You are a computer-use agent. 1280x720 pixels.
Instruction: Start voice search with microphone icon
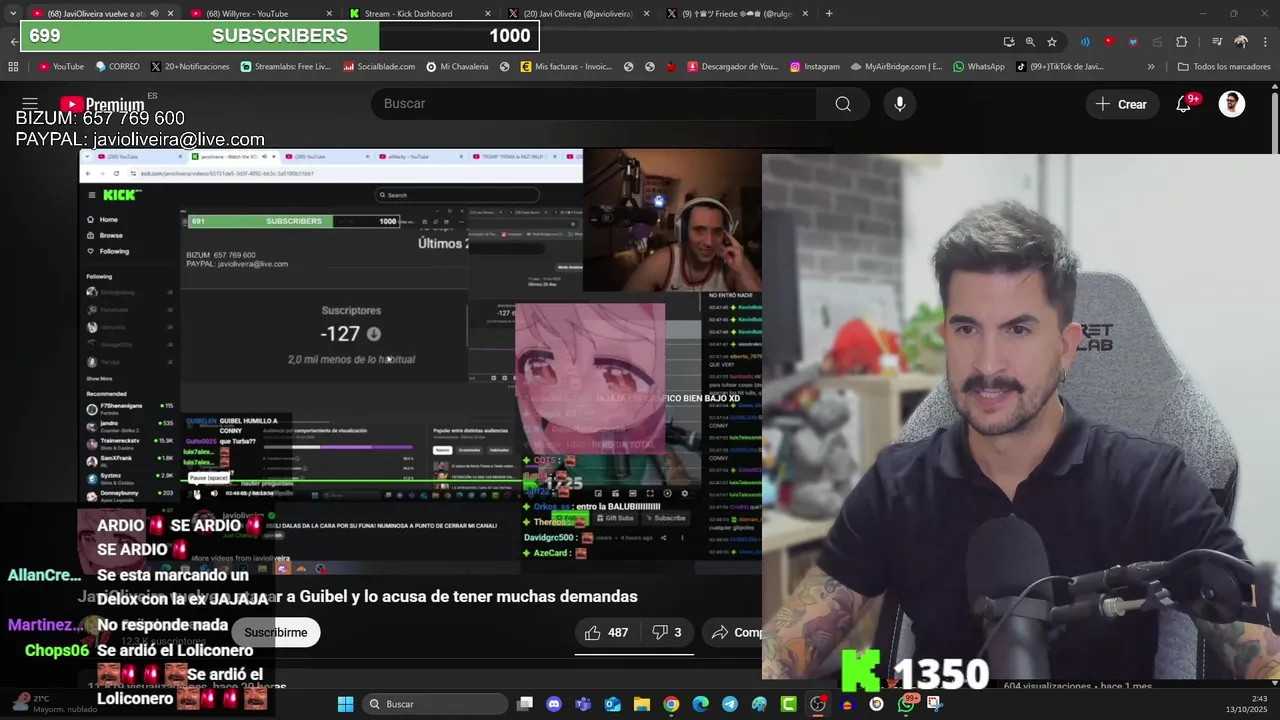coord(900,104)
